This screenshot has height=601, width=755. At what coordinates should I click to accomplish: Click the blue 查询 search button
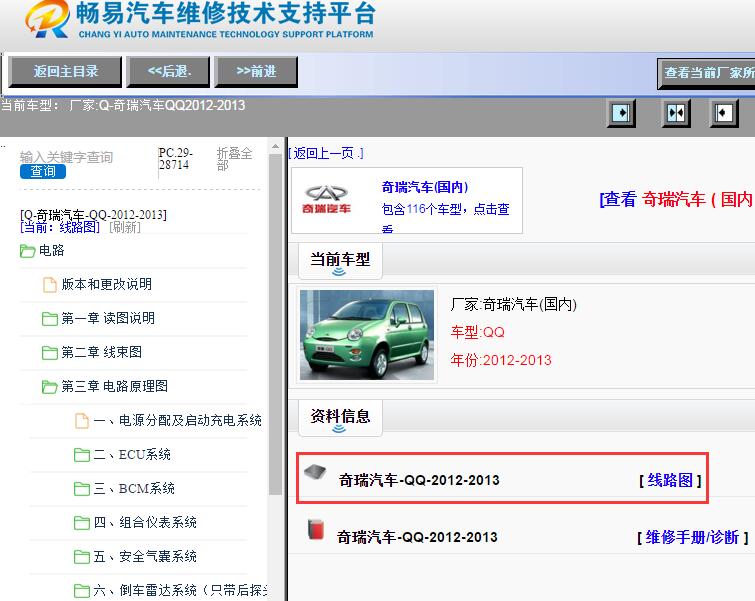tap(43, 171)
